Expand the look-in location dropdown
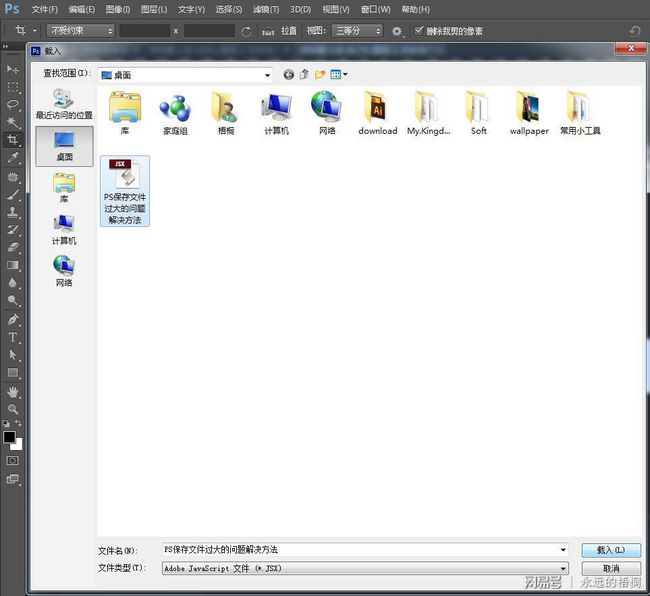Screen dimensions: 650x596 [x=267, y=75]
